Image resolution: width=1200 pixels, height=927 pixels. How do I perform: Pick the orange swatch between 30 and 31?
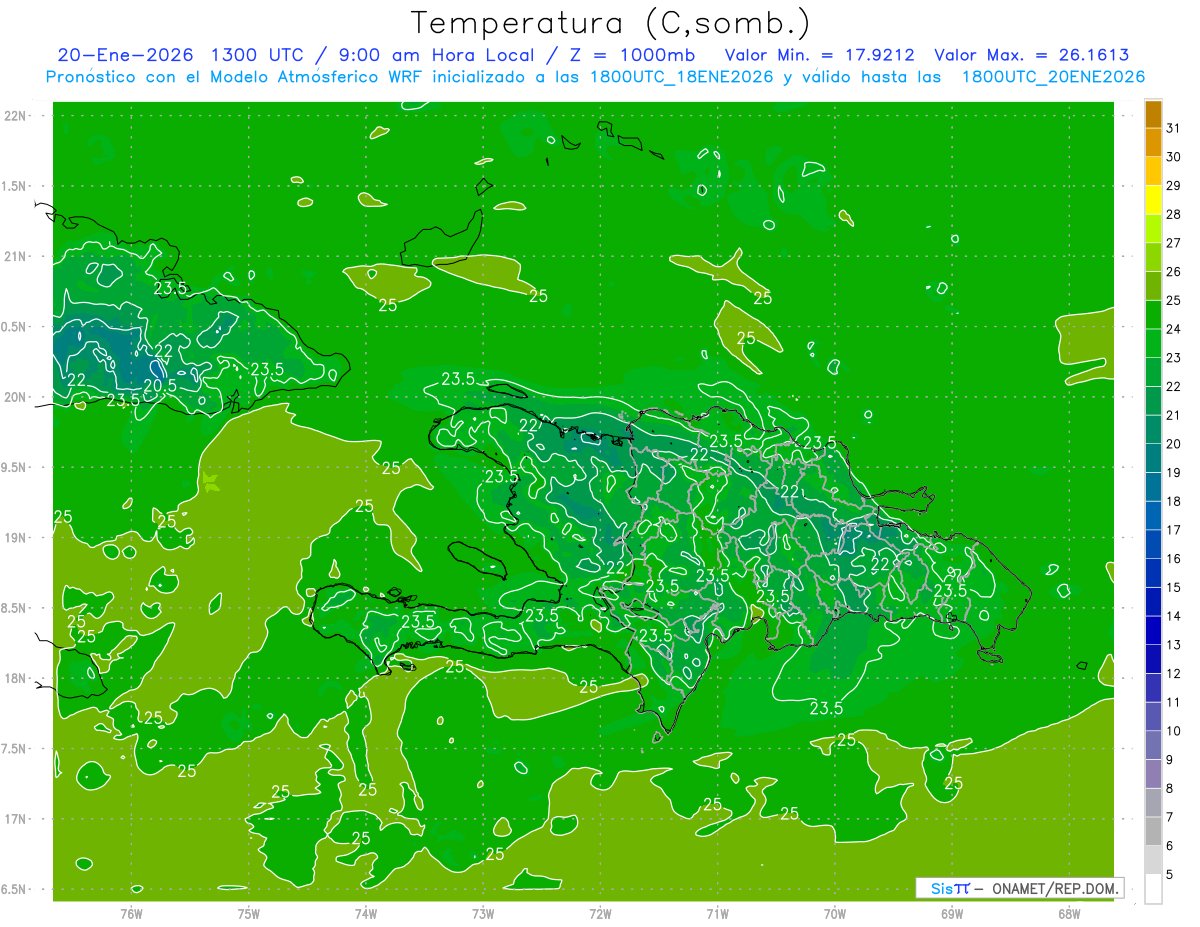click(x=1153, y=142)
